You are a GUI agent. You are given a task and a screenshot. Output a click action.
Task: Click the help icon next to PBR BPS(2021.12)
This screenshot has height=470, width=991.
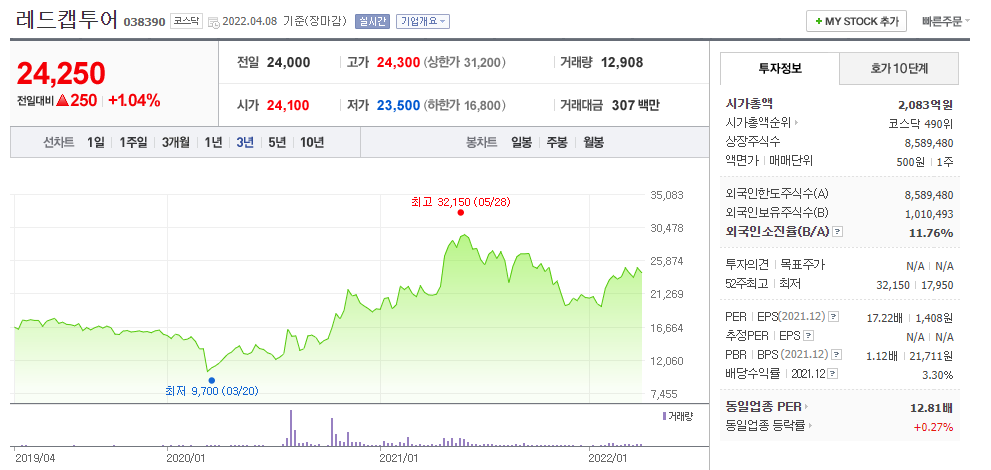tap(837, 355)
